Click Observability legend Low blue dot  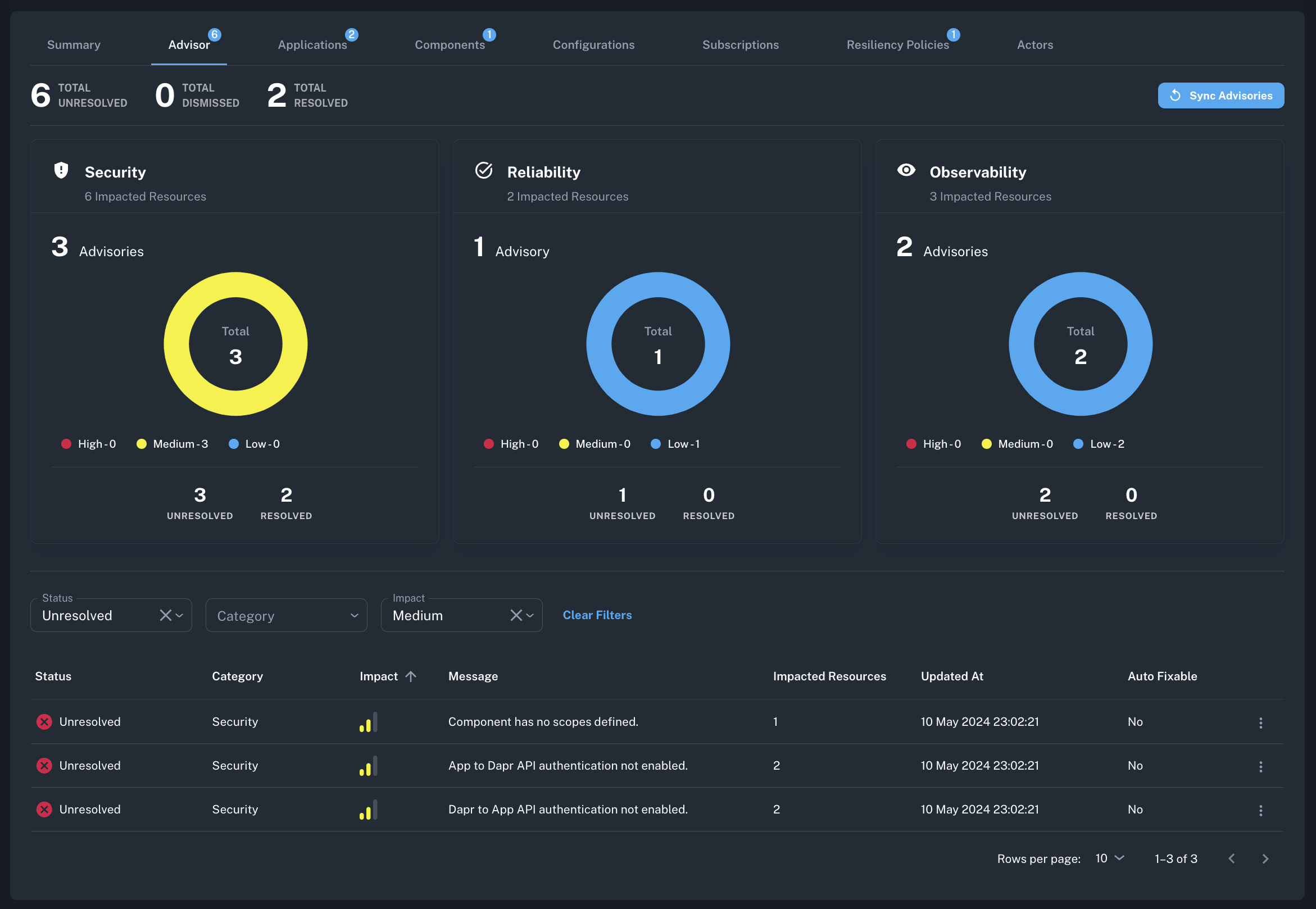[x=1078, y=443]
